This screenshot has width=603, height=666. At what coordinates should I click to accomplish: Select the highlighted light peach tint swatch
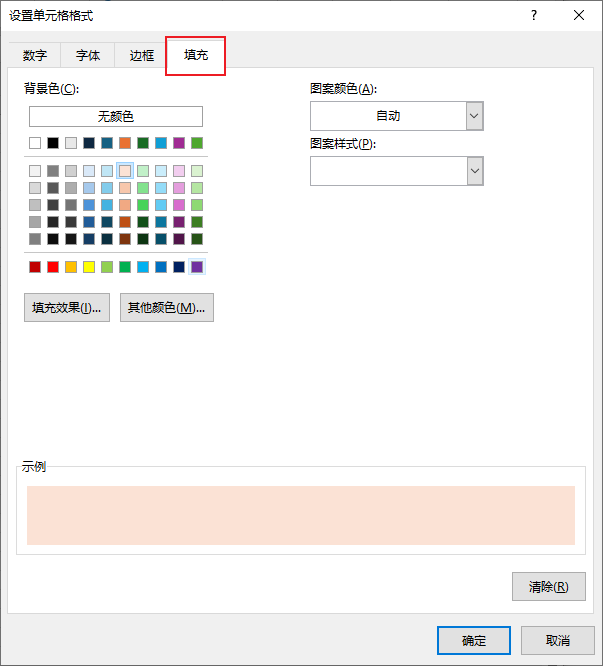[x=125, y=171]
